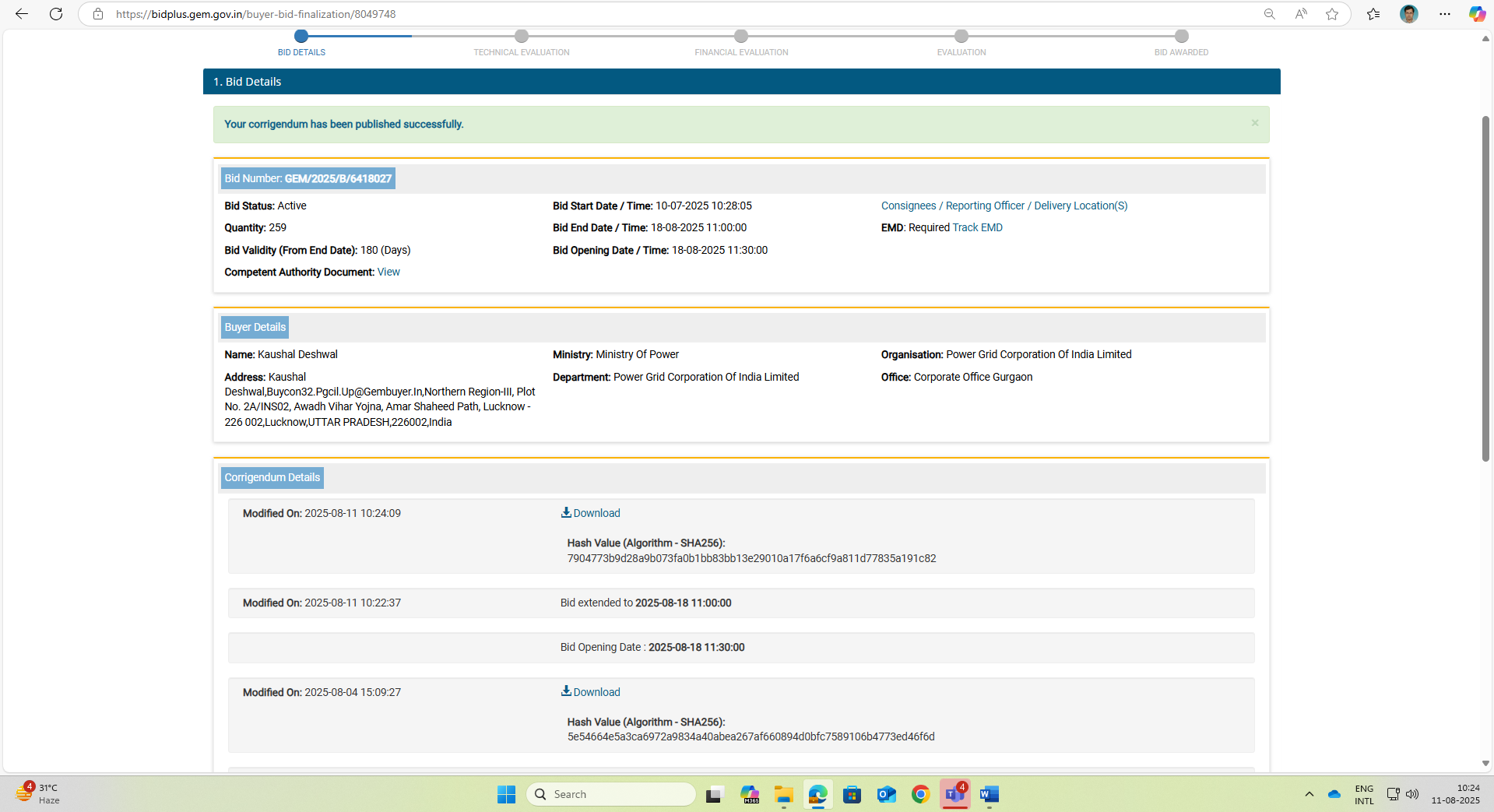Open Google Chrome from taskbar
The image size is (1494, 812).
pos(920,794)
